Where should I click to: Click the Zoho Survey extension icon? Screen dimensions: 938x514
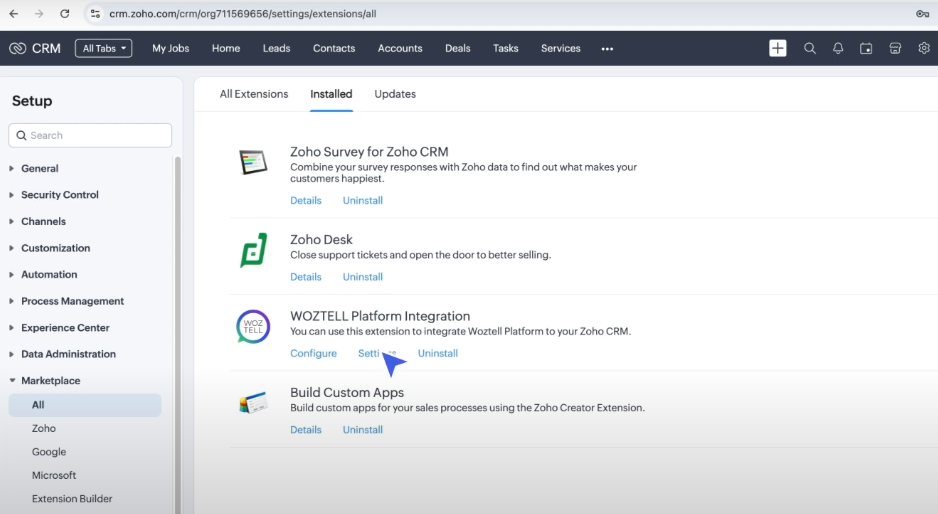253,162
